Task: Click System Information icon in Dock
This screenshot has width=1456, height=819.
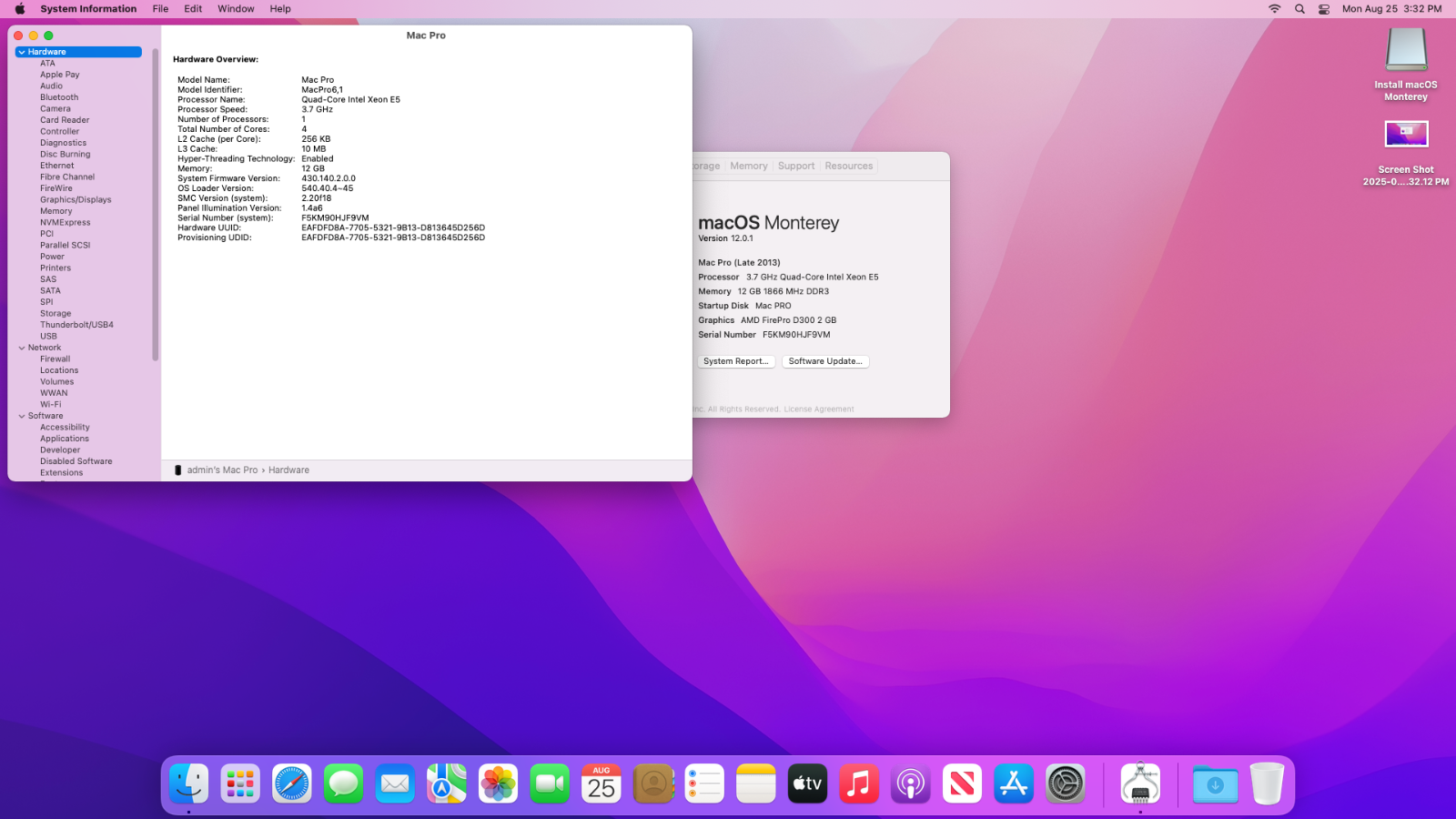Action: pyautogui.click(x=1140, y=784)
